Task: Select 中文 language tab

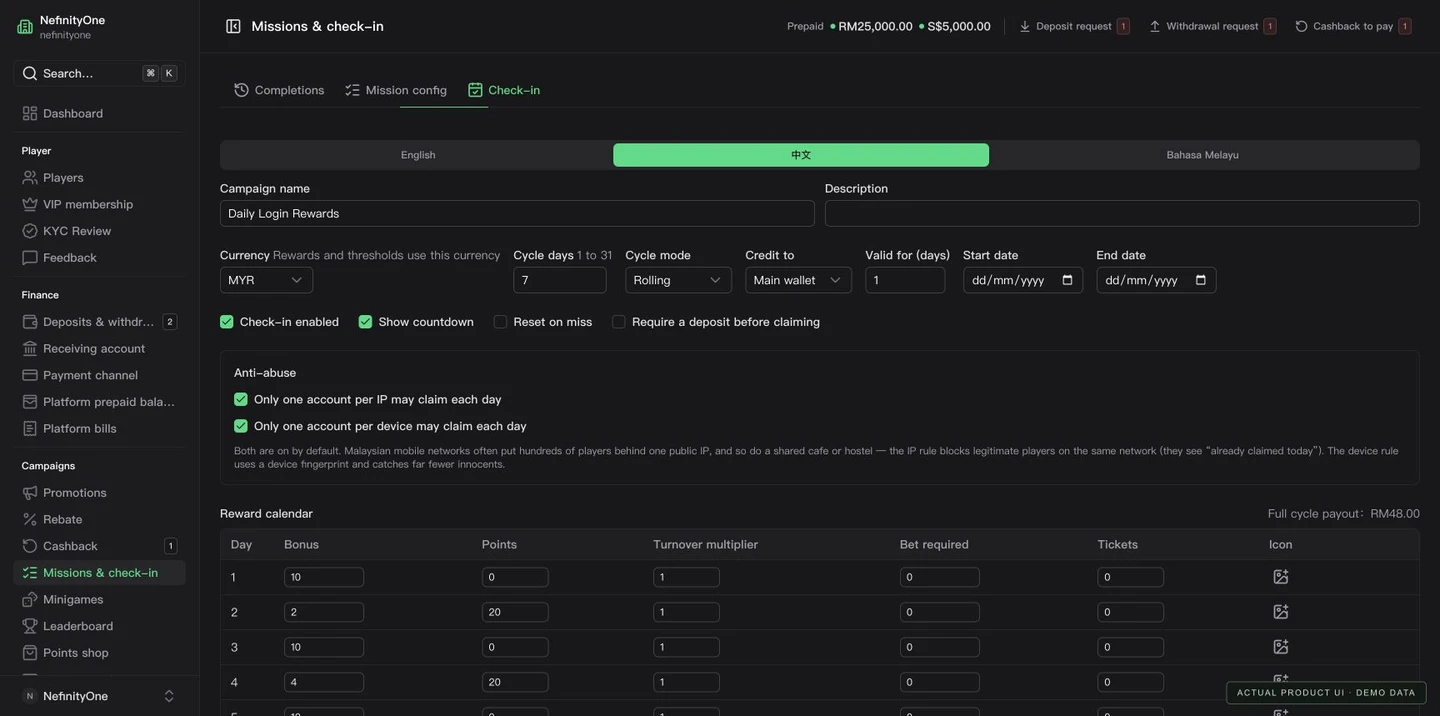Action: pos(801,155)
